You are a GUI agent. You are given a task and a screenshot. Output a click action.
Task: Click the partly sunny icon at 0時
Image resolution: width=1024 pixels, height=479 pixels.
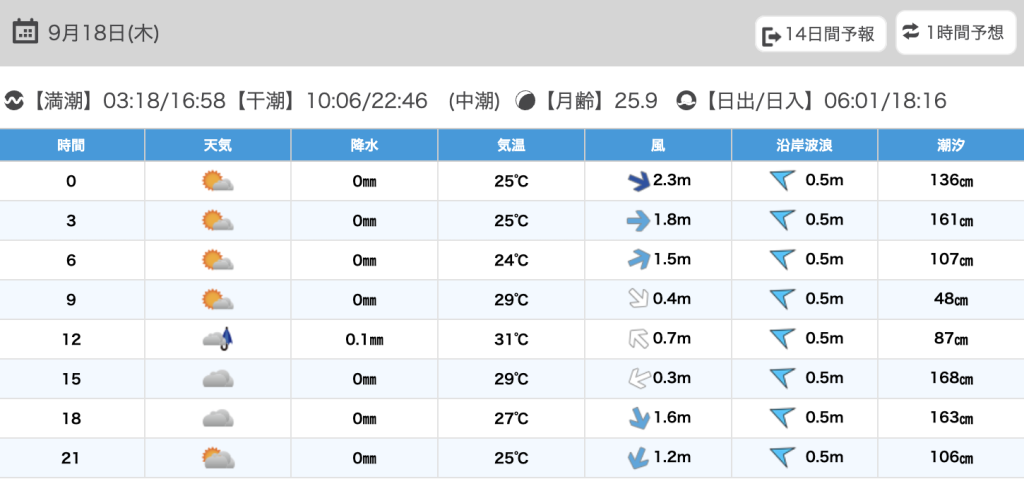click(x=217, y=181)
